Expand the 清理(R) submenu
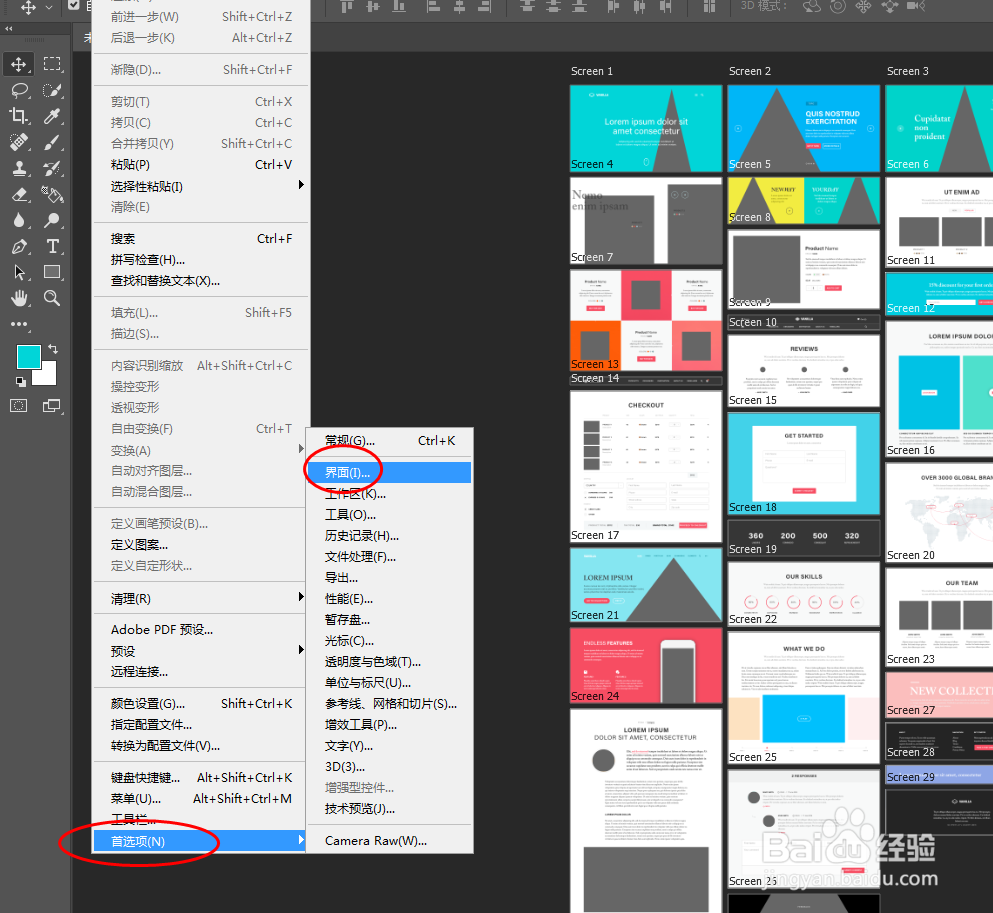Image resolution: width=993 pixels, height=913 pixels. coord(201,598)
